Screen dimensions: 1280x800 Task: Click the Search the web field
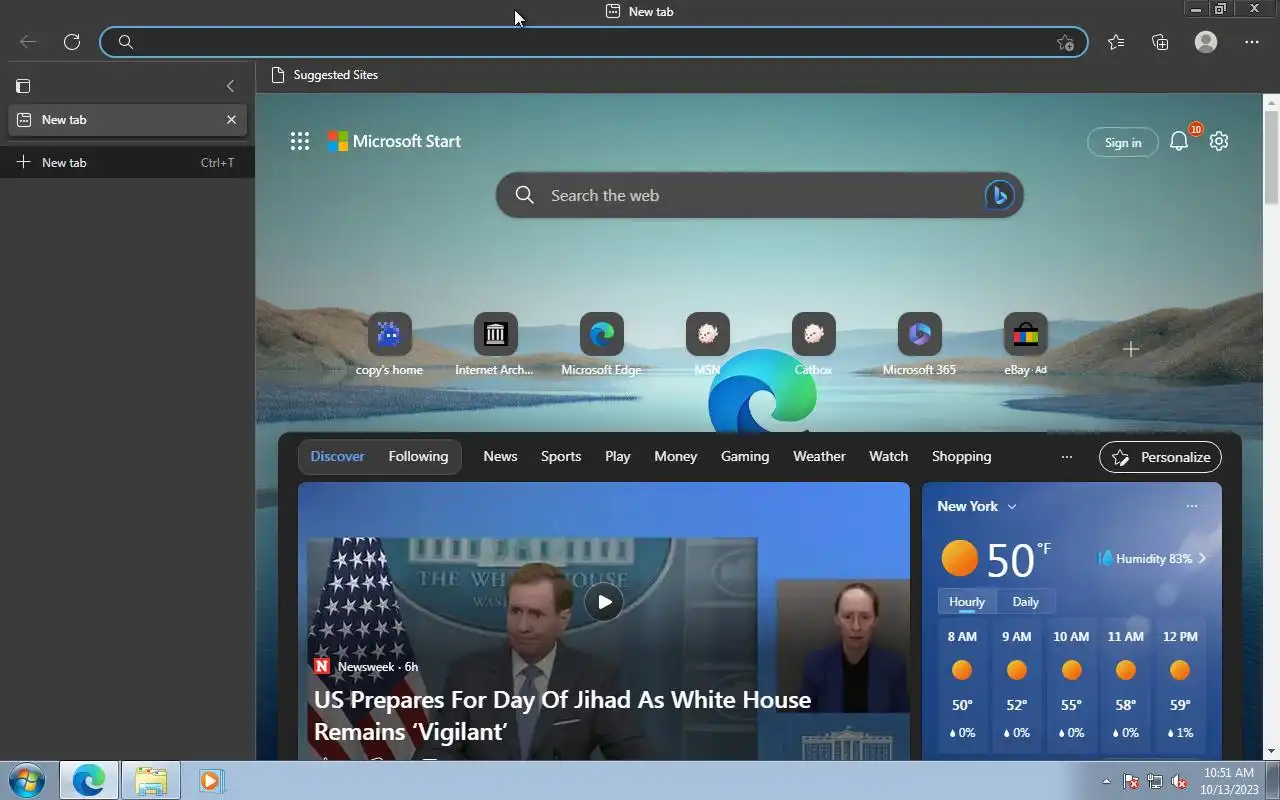[760, 195]
